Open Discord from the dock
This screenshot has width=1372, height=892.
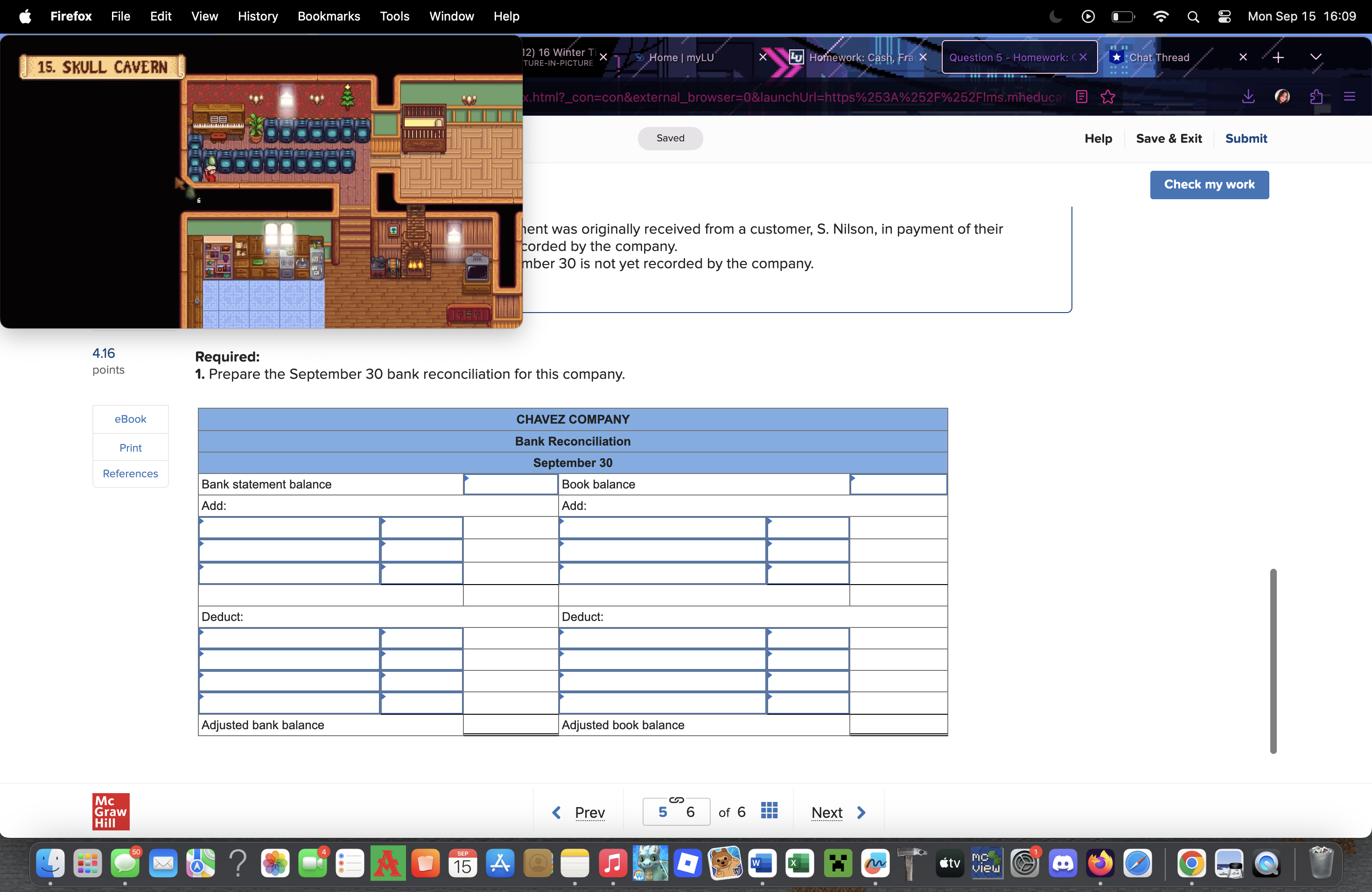1063,863
